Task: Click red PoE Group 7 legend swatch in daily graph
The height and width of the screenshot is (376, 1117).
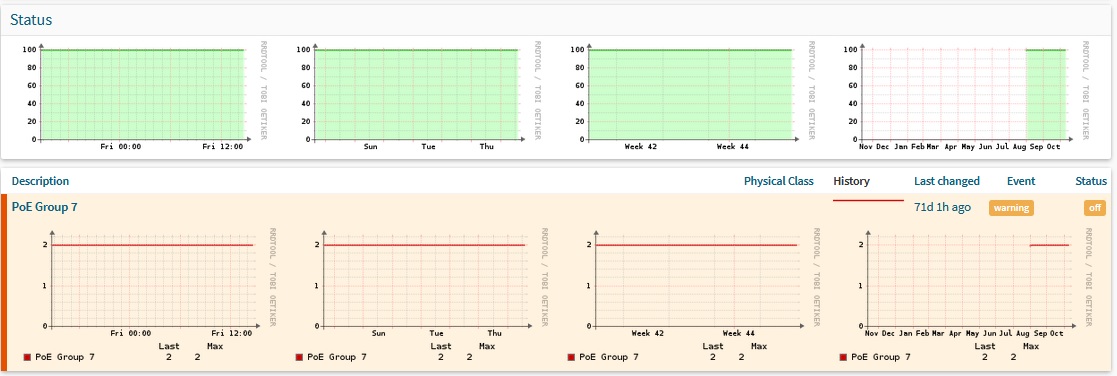Action: pos(27,357)
